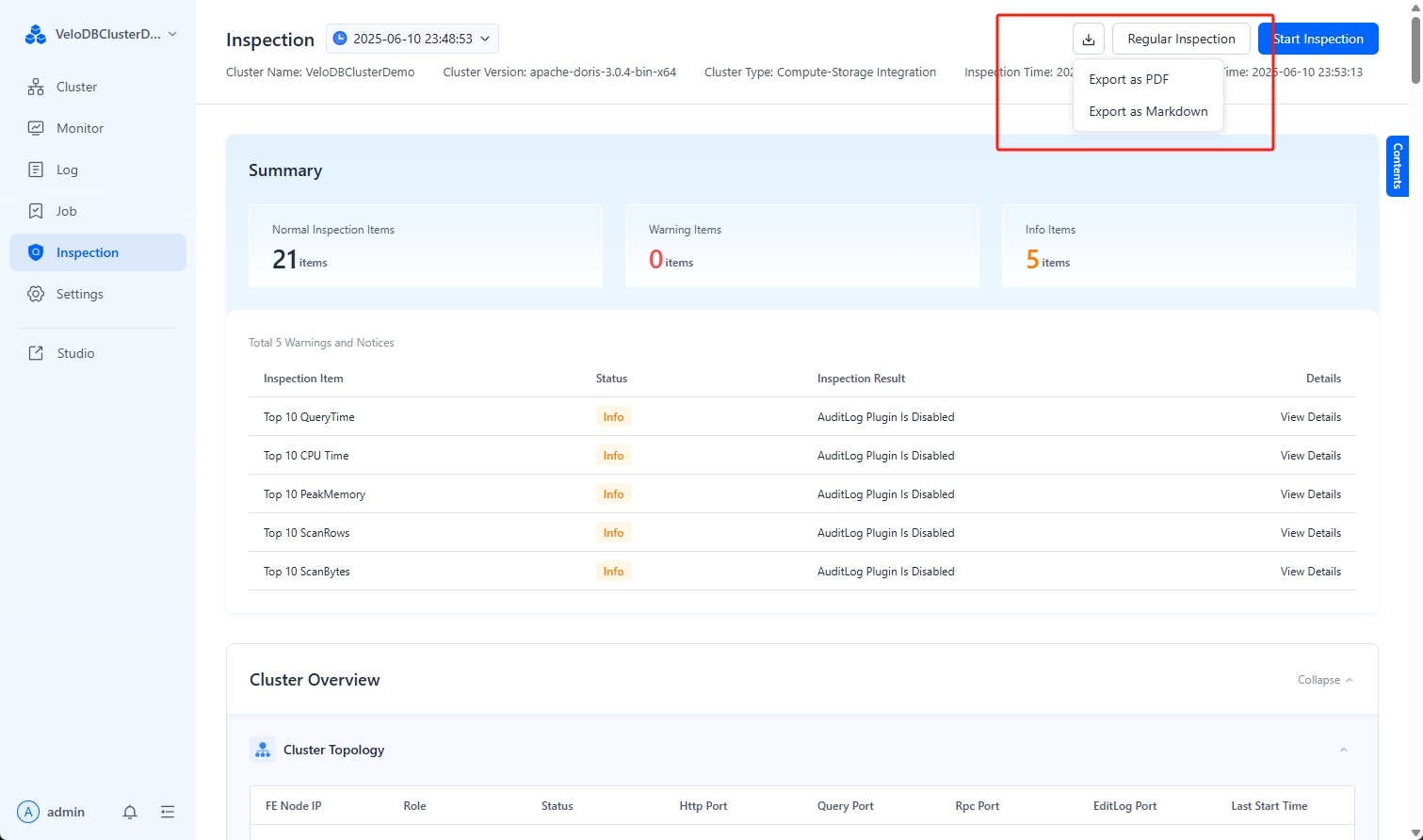Open the Cluster page in the sidebar
The height and width of the screenshot is (840, 1423).
76,87
